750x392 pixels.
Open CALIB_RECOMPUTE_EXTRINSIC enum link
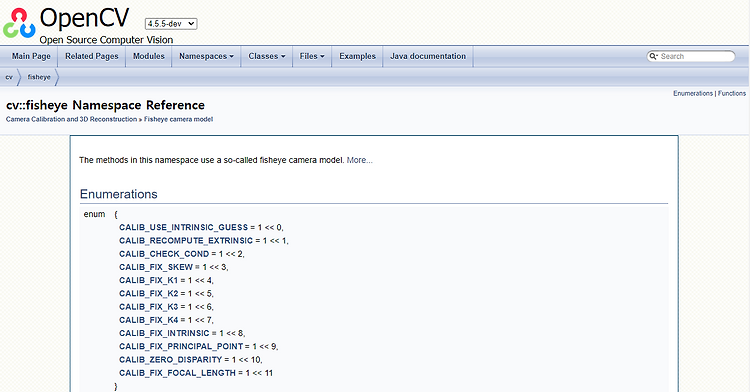click(186, 240)
